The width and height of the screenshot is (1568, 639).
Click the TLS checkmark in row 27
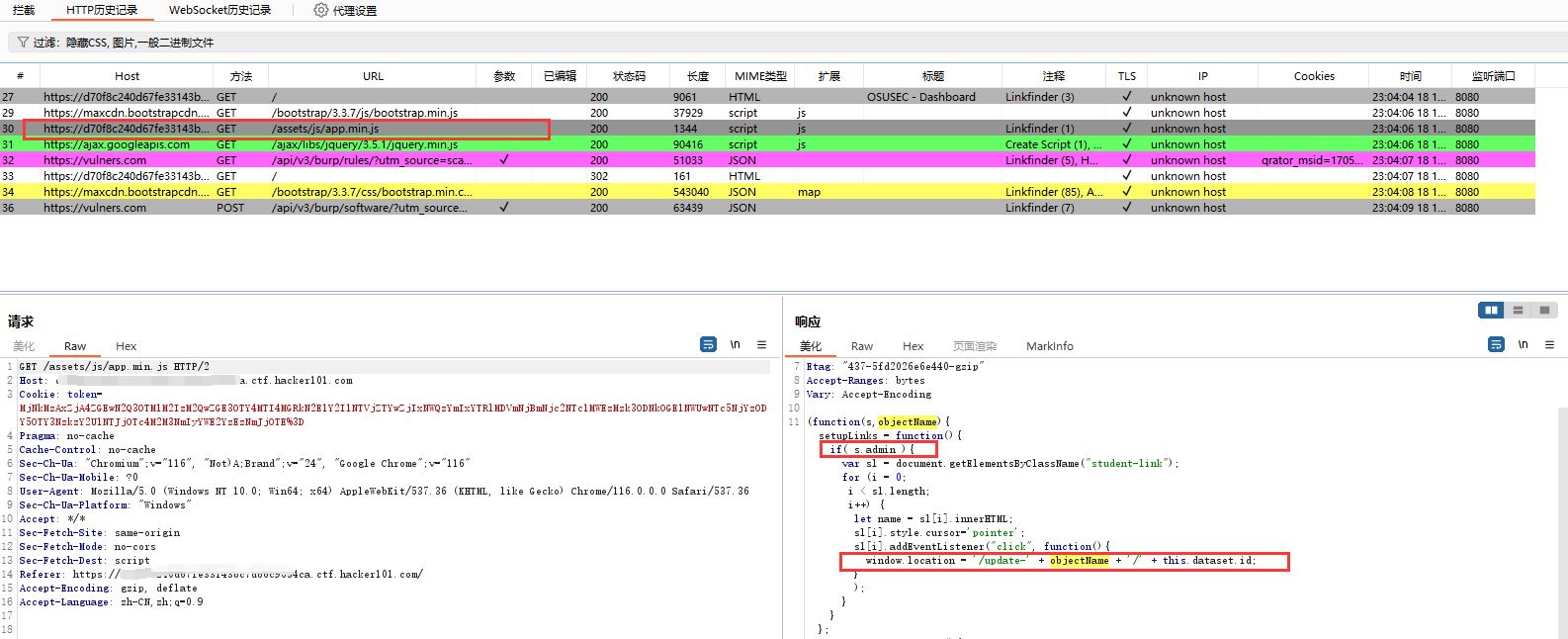(1127, 96)
